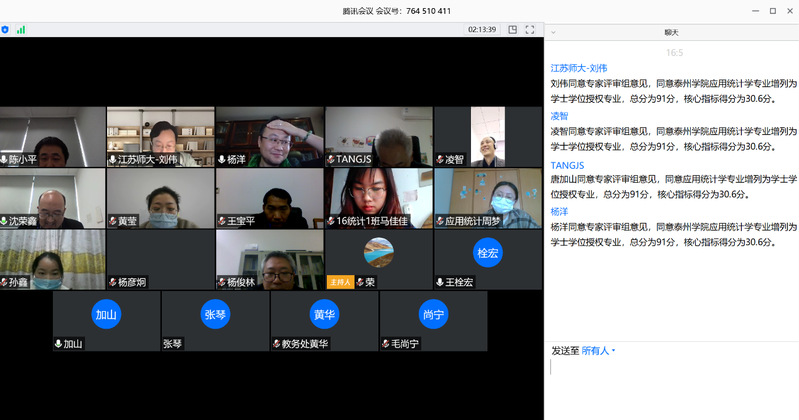Click the meeting duration timer 02:13:39

coord(482,30)
